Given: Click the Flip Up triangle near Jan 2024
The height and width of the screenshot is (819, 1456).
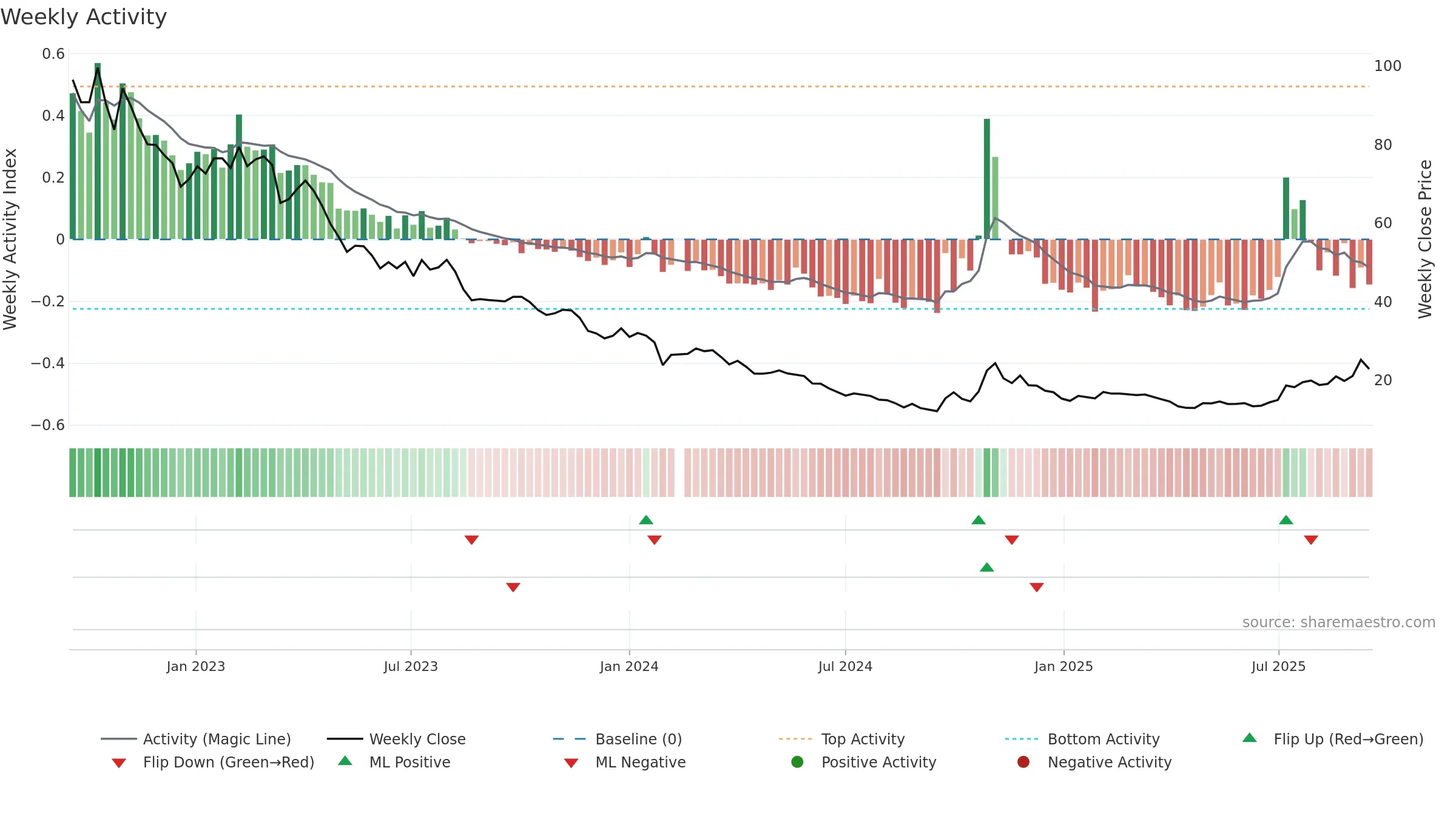Looking at the screenshot, I should pos(646,520).
